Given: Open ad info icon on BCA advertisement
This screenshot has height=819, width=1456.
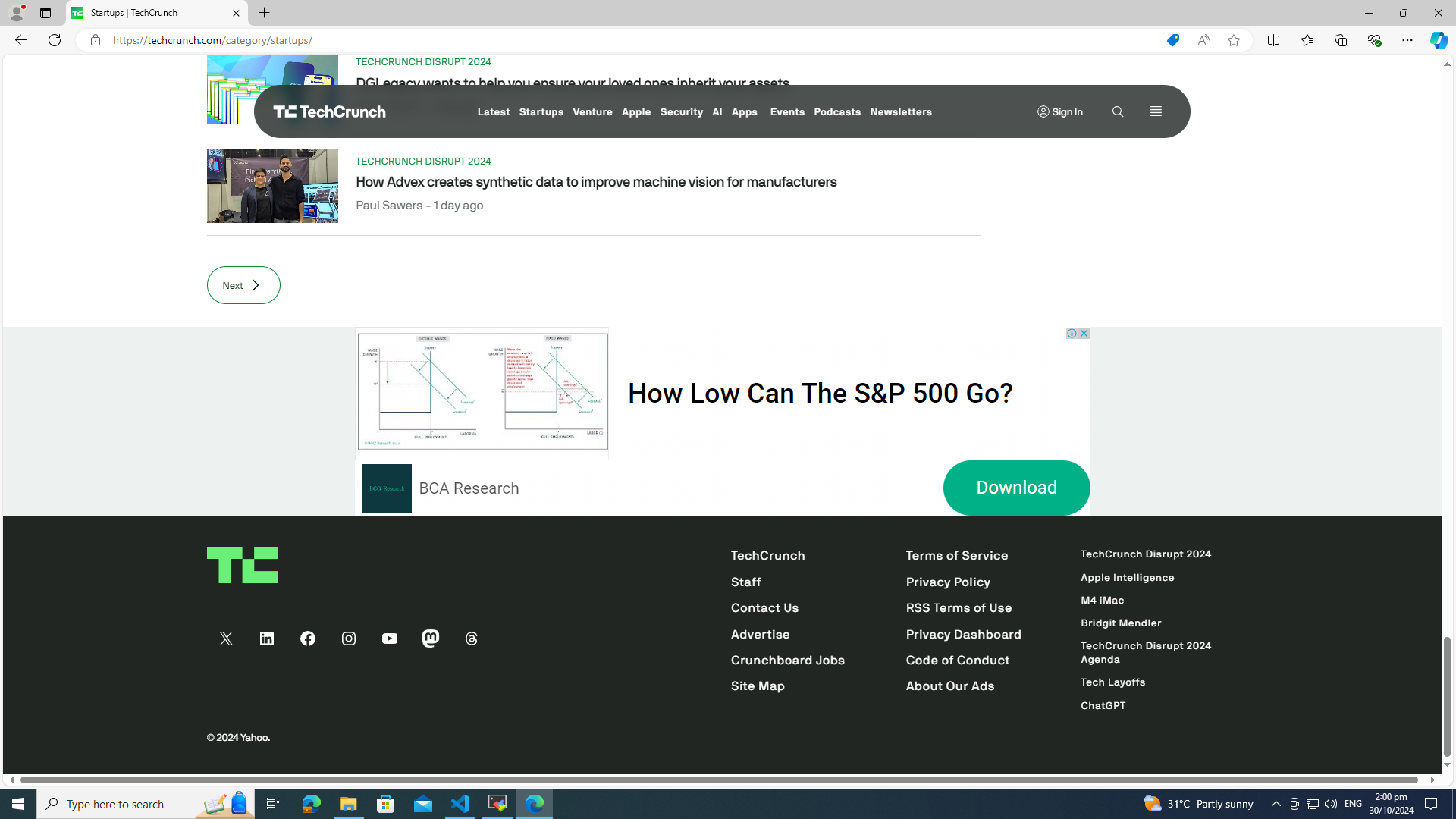Looking at the screenshot, I should tap(1072, 333).
